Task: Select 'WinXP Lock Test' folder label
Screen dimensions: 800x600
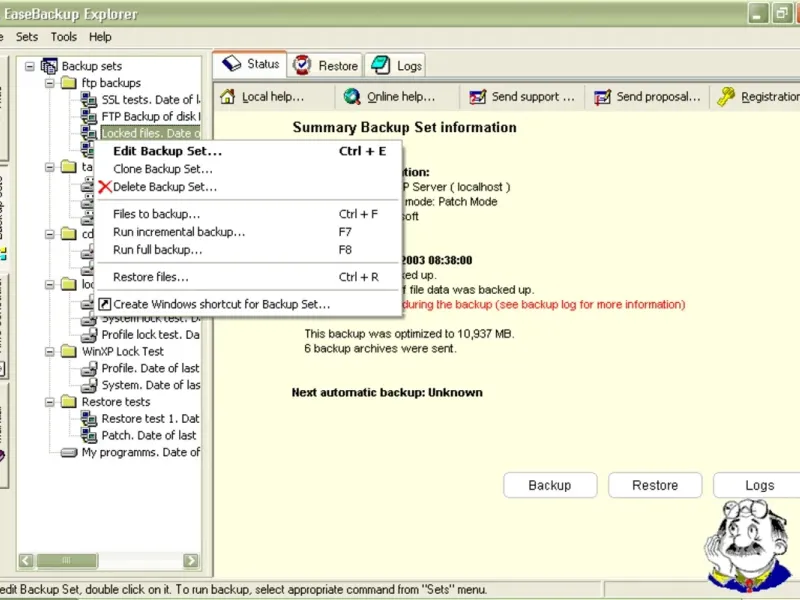Action: point(122,351)
